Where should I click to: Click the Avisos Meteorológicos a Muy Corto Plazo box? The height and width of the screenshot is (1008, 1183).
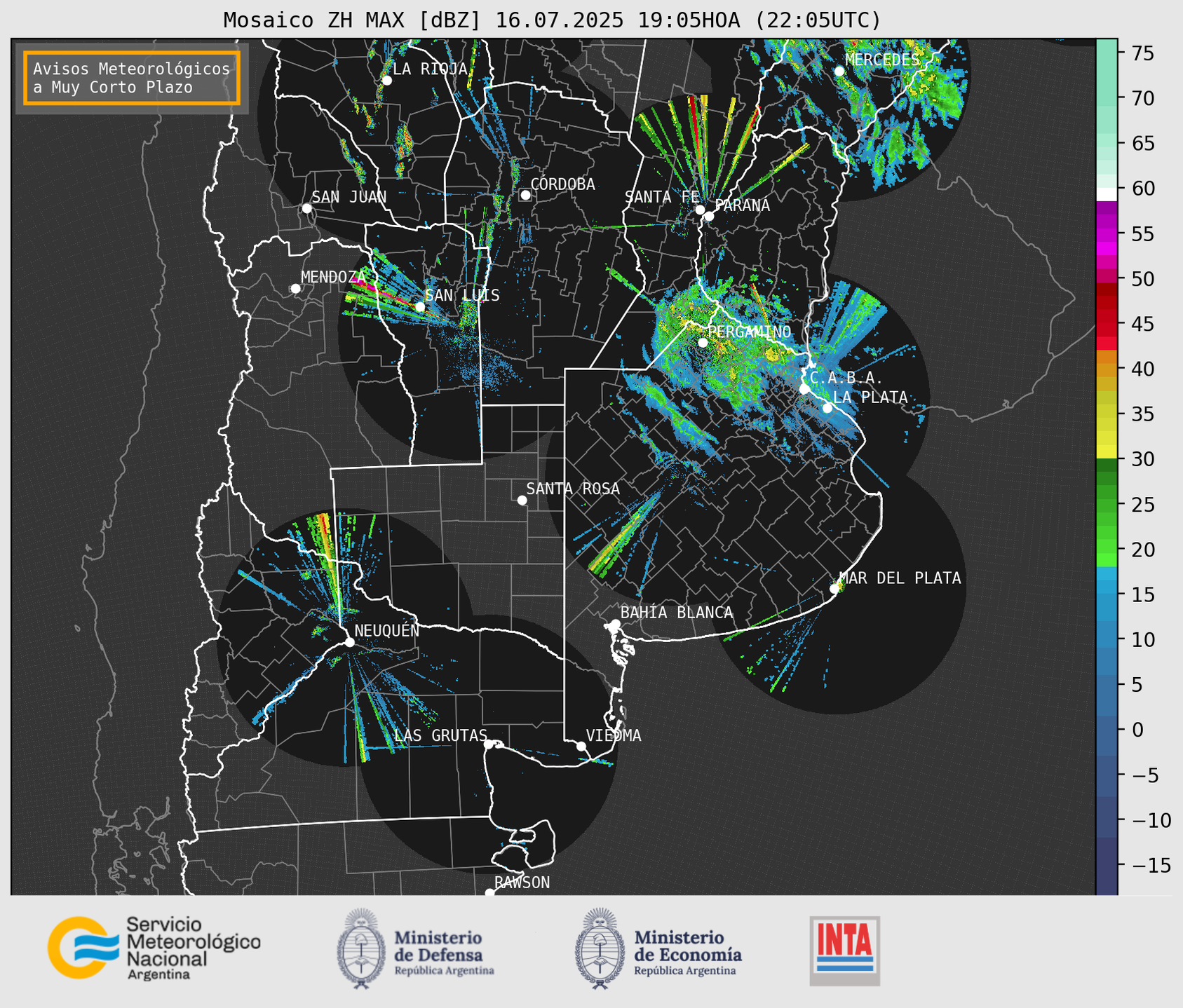132,78
